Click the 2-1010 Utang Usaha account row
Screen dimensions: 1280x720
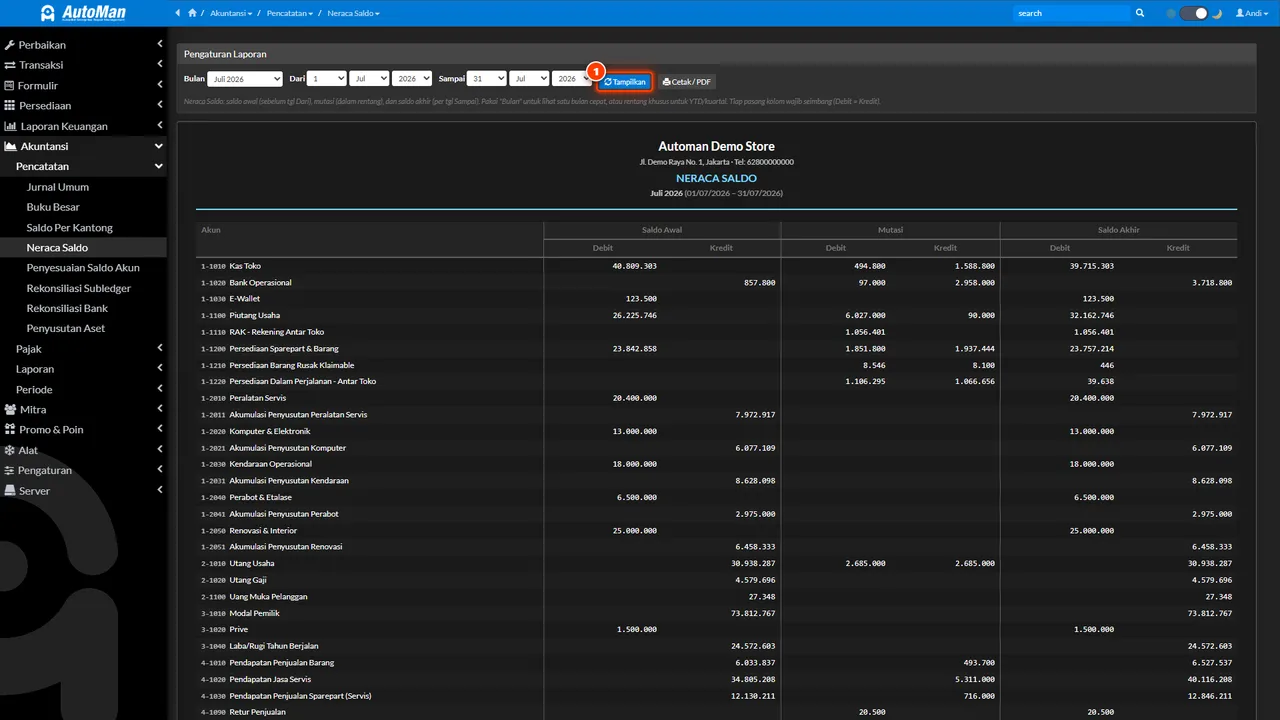716,563
